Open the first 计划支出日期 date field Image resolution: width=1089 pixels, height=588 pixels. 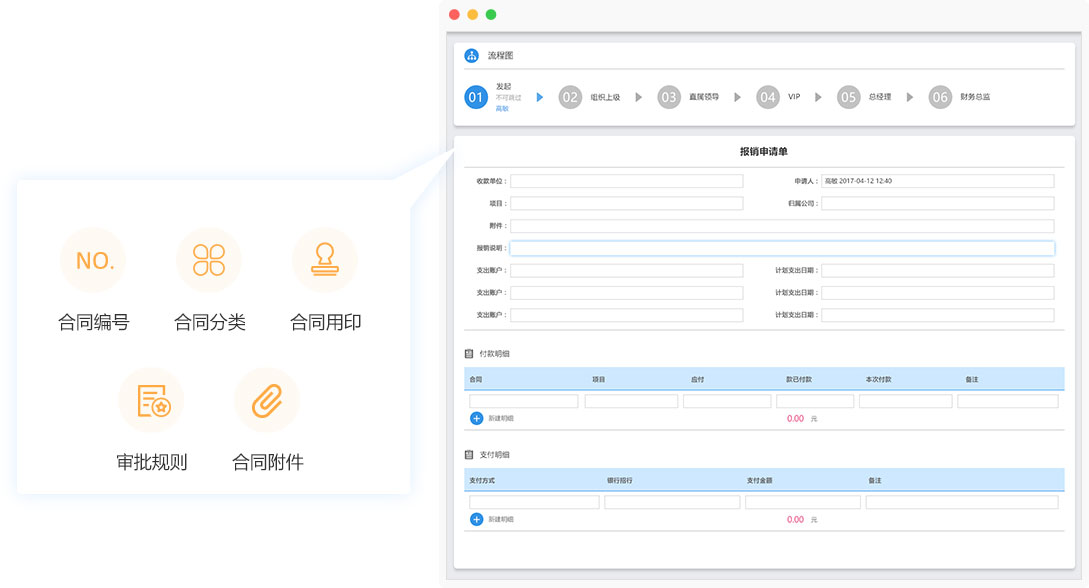(x=937, y=271)
